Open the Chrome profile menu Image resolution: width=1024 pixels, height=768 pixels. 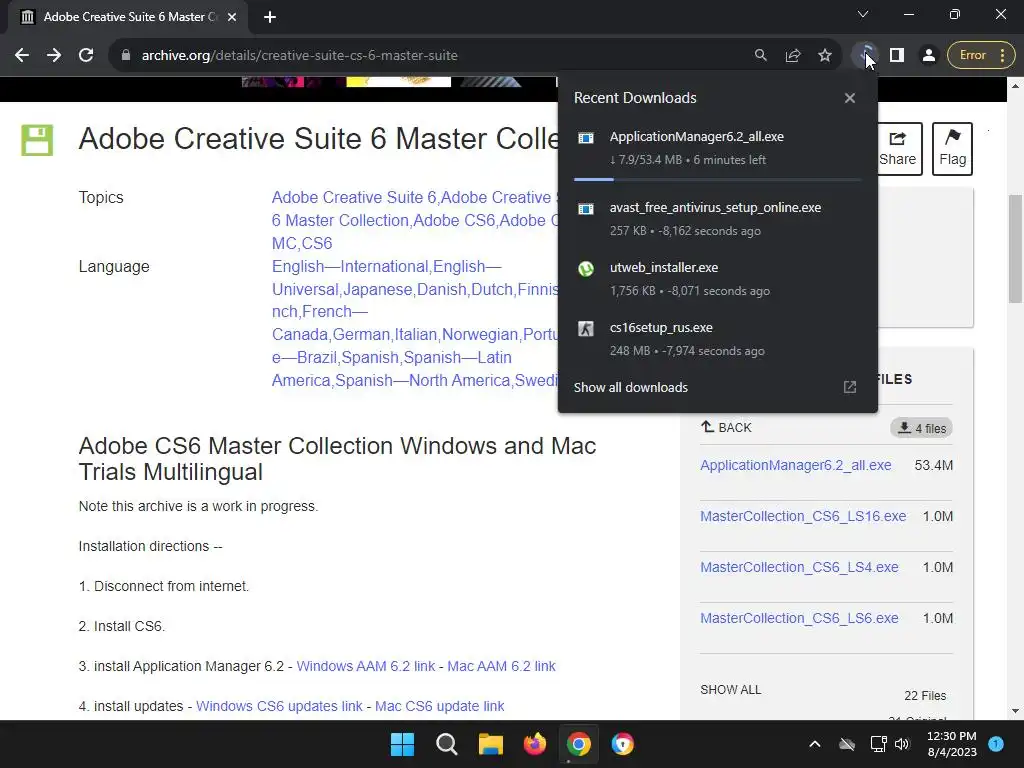928,56
